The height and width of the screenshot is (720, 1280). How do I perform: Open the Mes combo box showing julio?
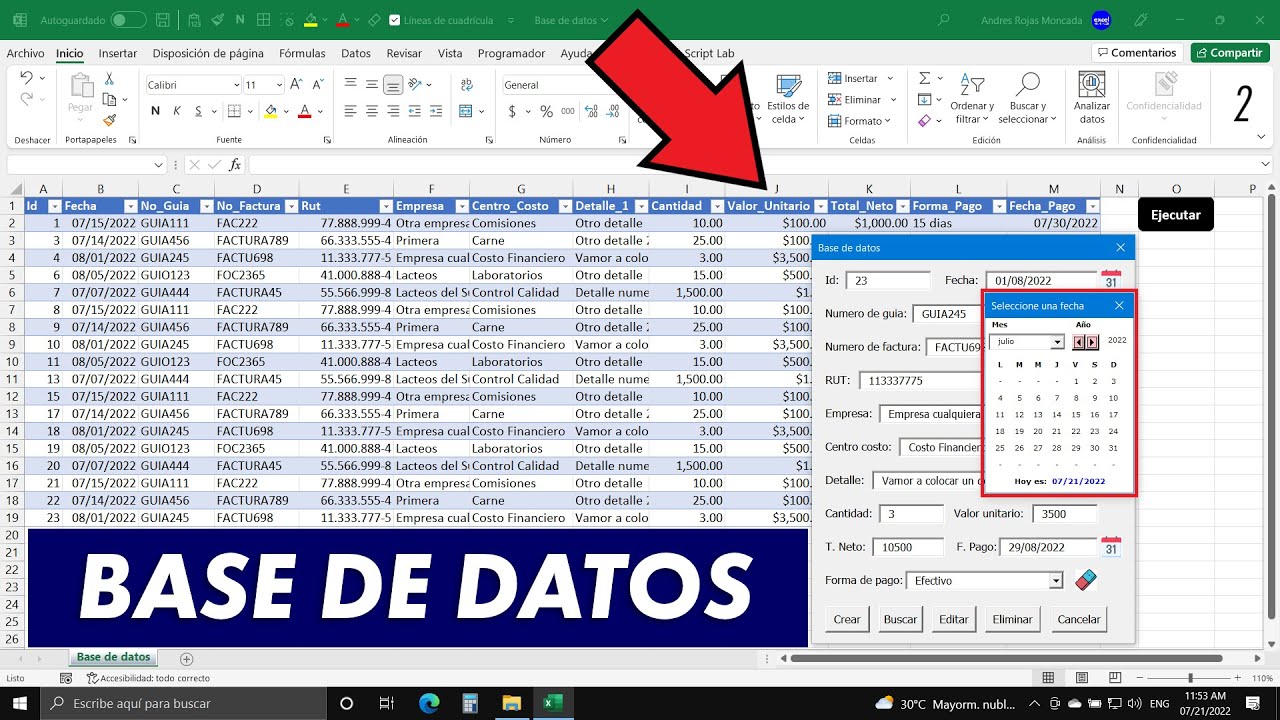(1027, 342)
